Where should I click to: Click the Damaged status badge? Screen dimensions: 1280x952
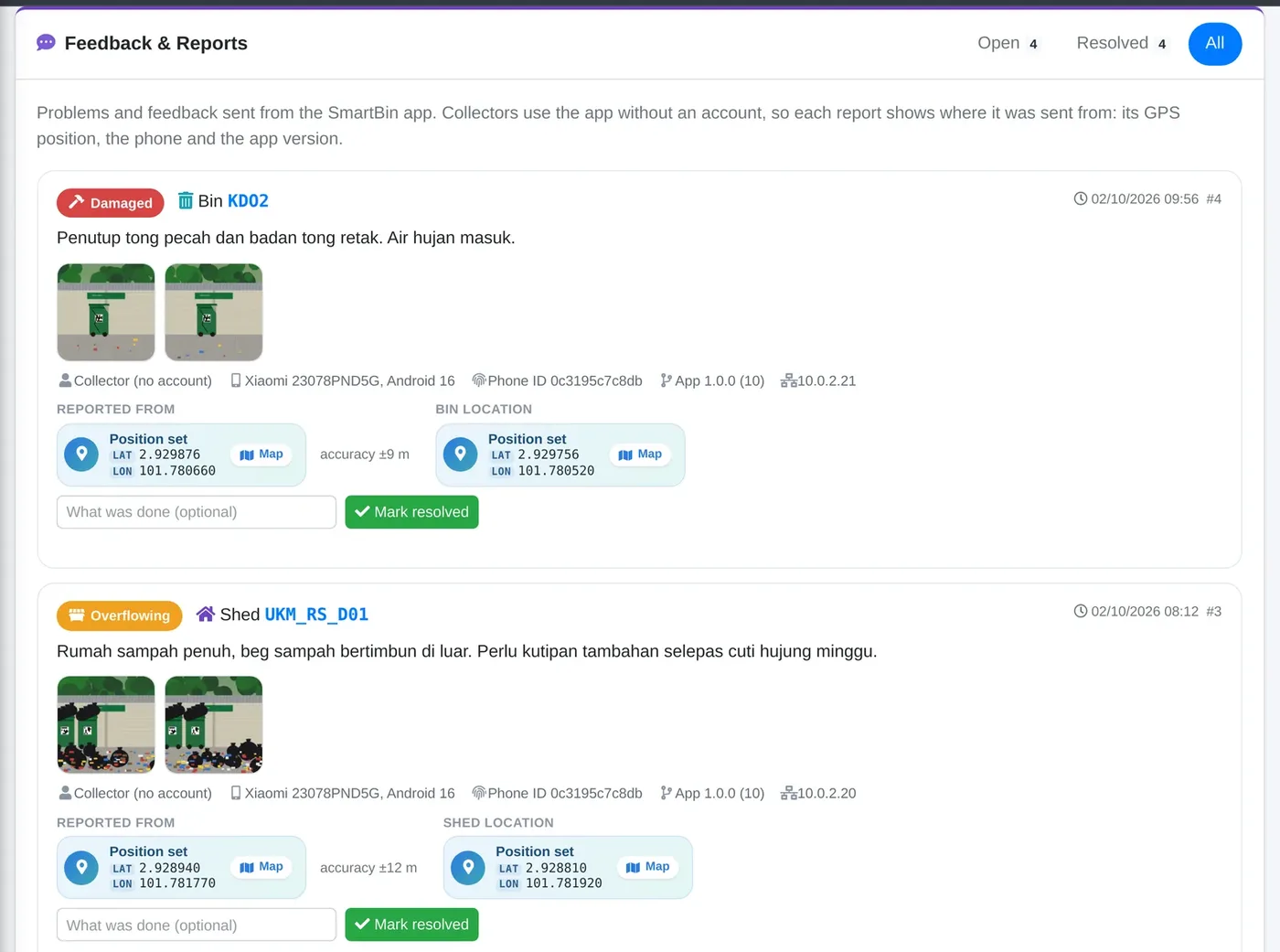[x=110, y=202]
